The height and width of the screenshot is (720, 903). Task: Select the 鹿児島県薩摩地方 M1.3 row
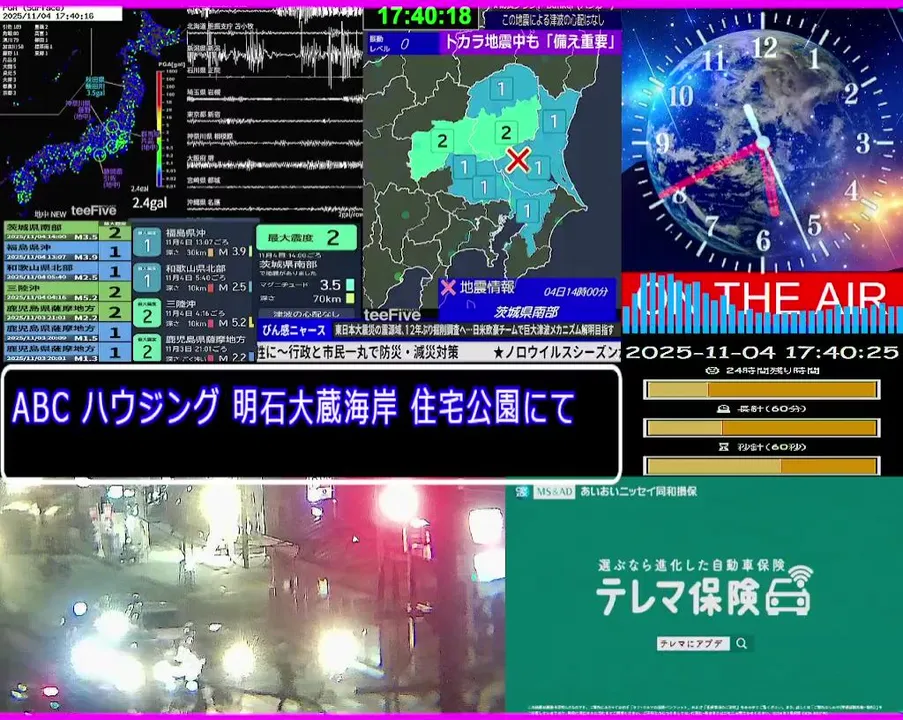pyautogui.click(x=67, y=352)
